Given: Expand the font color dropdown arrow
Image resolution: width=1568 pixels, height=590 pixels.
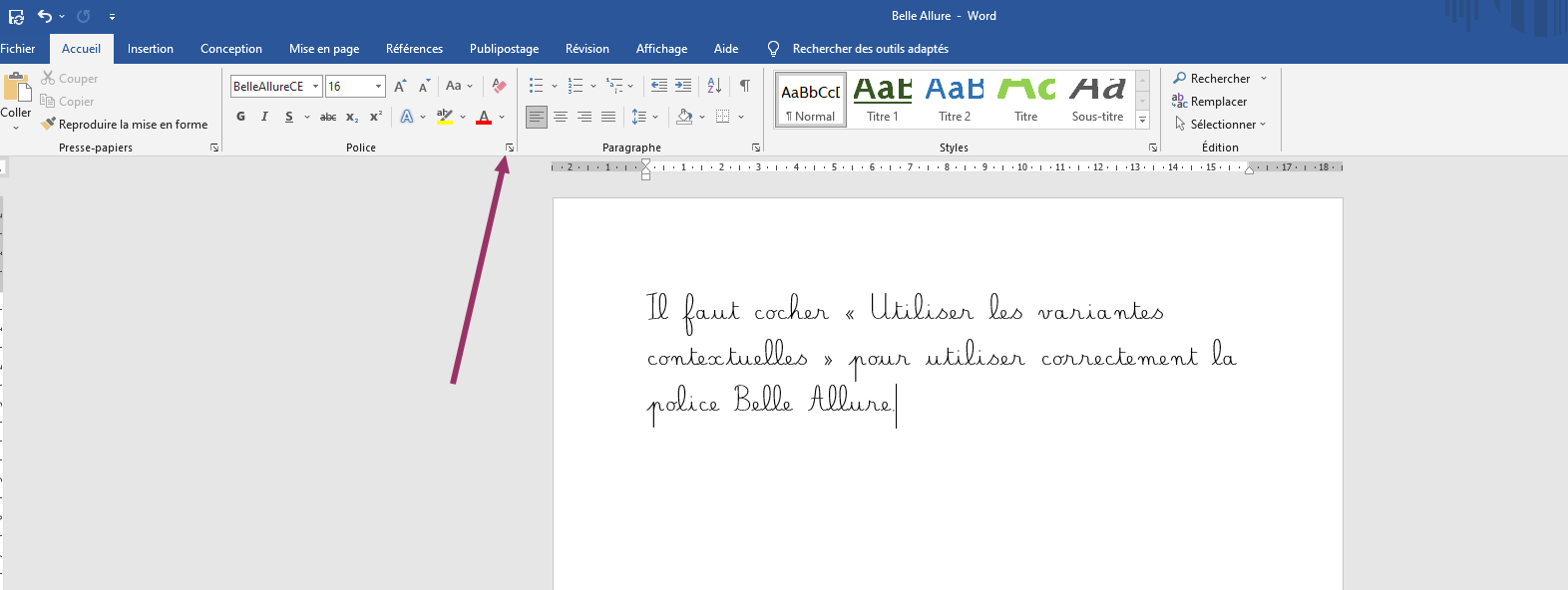Looking at the screenshot, I should (502, 117).
